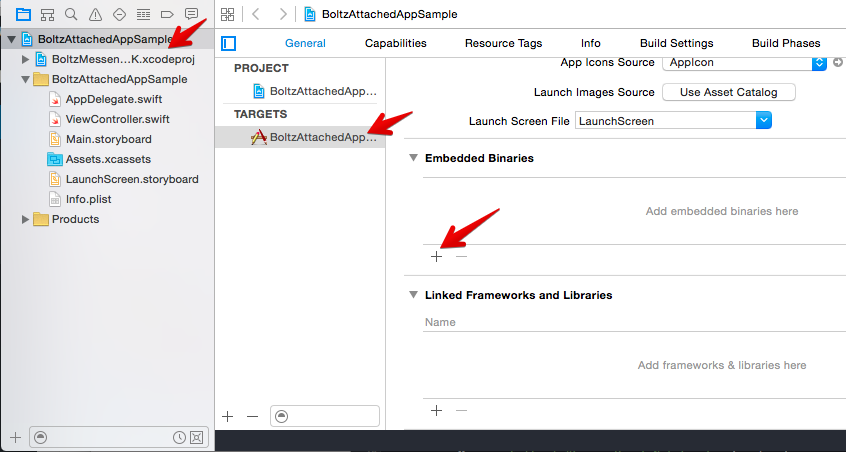
Task: Collapse Linked Frameworks and Libraries section
Action: [x=413, y=295]
